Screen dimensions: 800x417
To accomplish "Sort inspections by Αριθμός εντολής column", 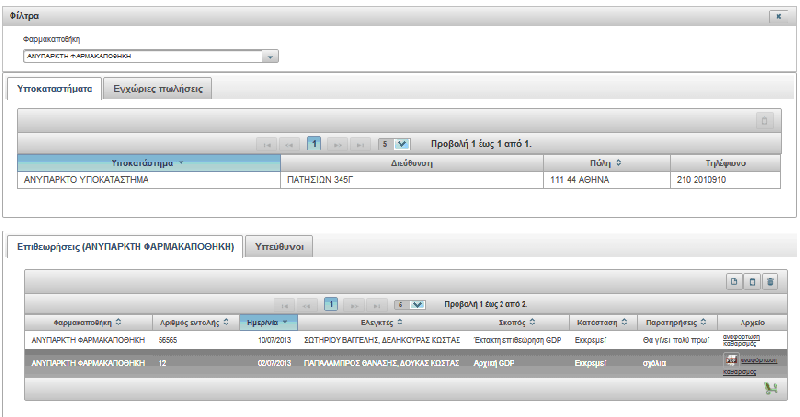I will coord(195,323).
